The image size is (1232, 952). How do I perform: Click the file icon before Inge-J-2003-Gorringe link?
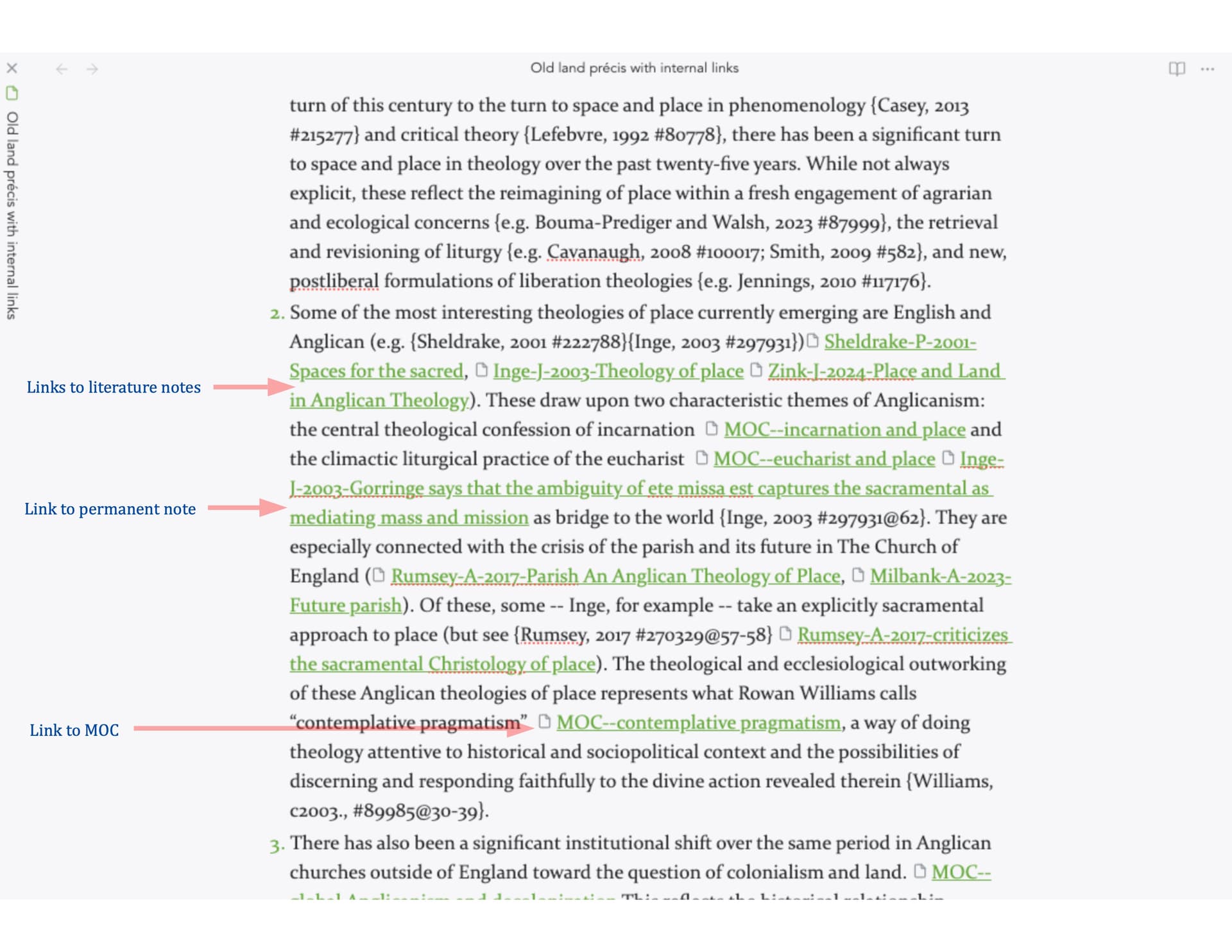click(948, 458)
